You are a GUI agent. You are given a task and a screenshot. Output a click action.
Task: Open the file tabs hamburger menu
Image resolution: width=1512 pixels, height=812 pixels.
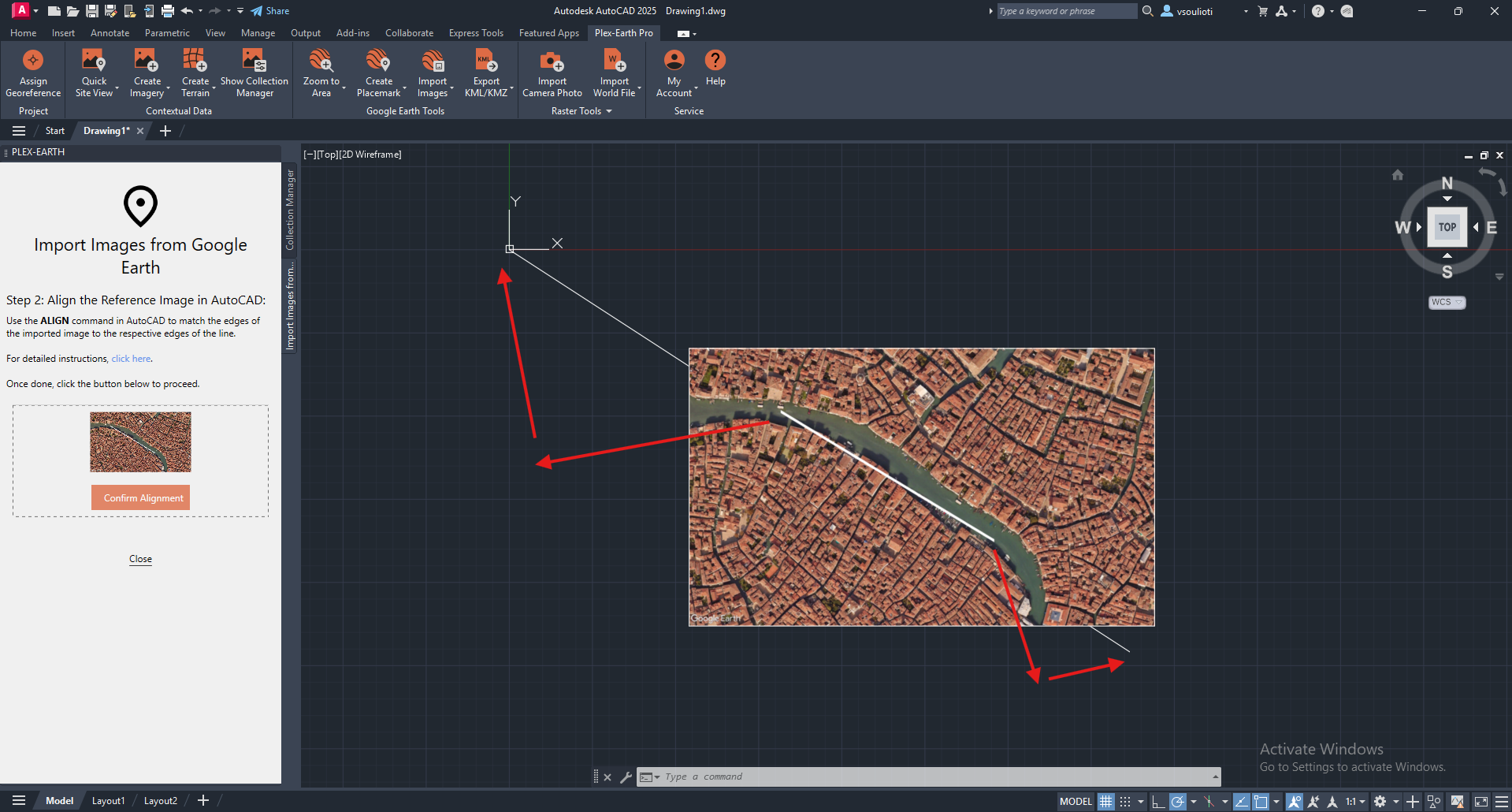coord(19,131)
